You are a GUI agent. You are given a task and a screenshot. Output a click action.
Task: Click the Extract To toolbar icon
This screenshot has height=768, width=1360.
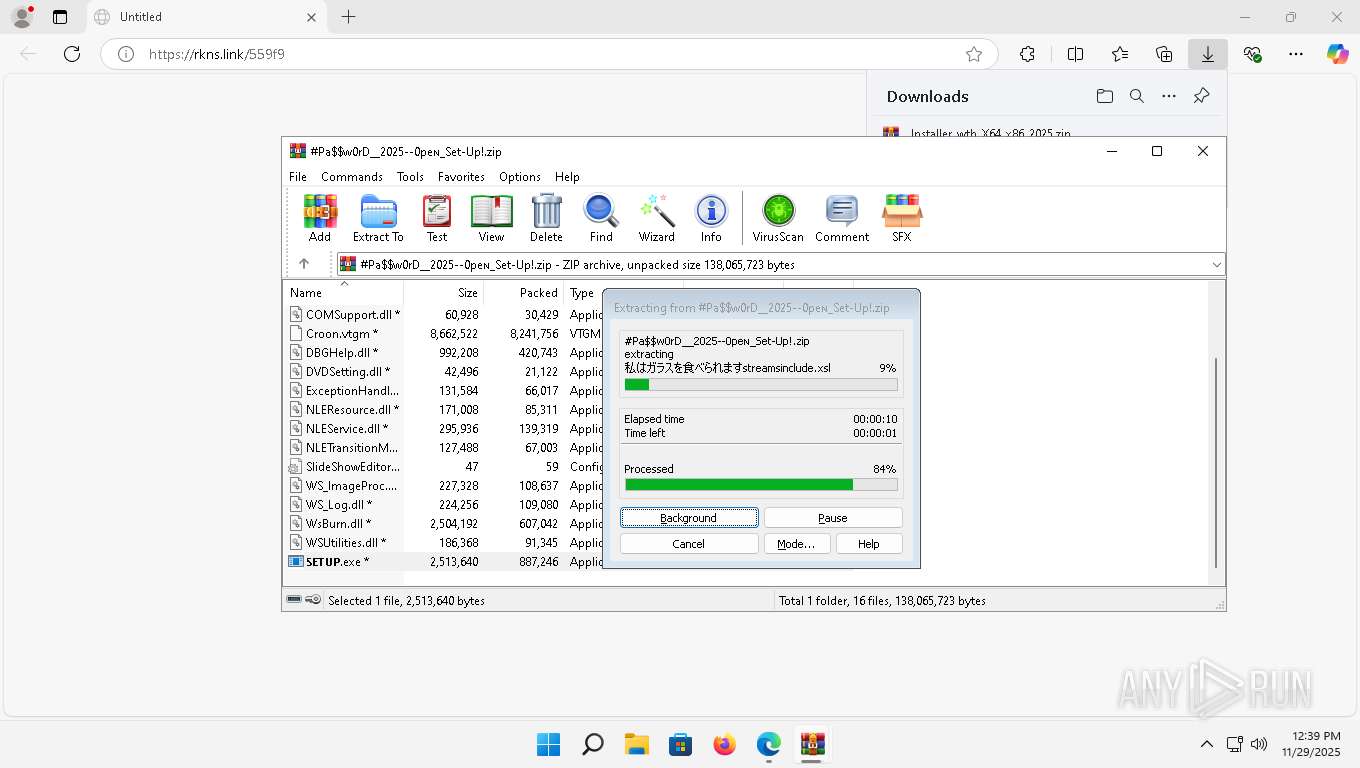pos(378,218)
